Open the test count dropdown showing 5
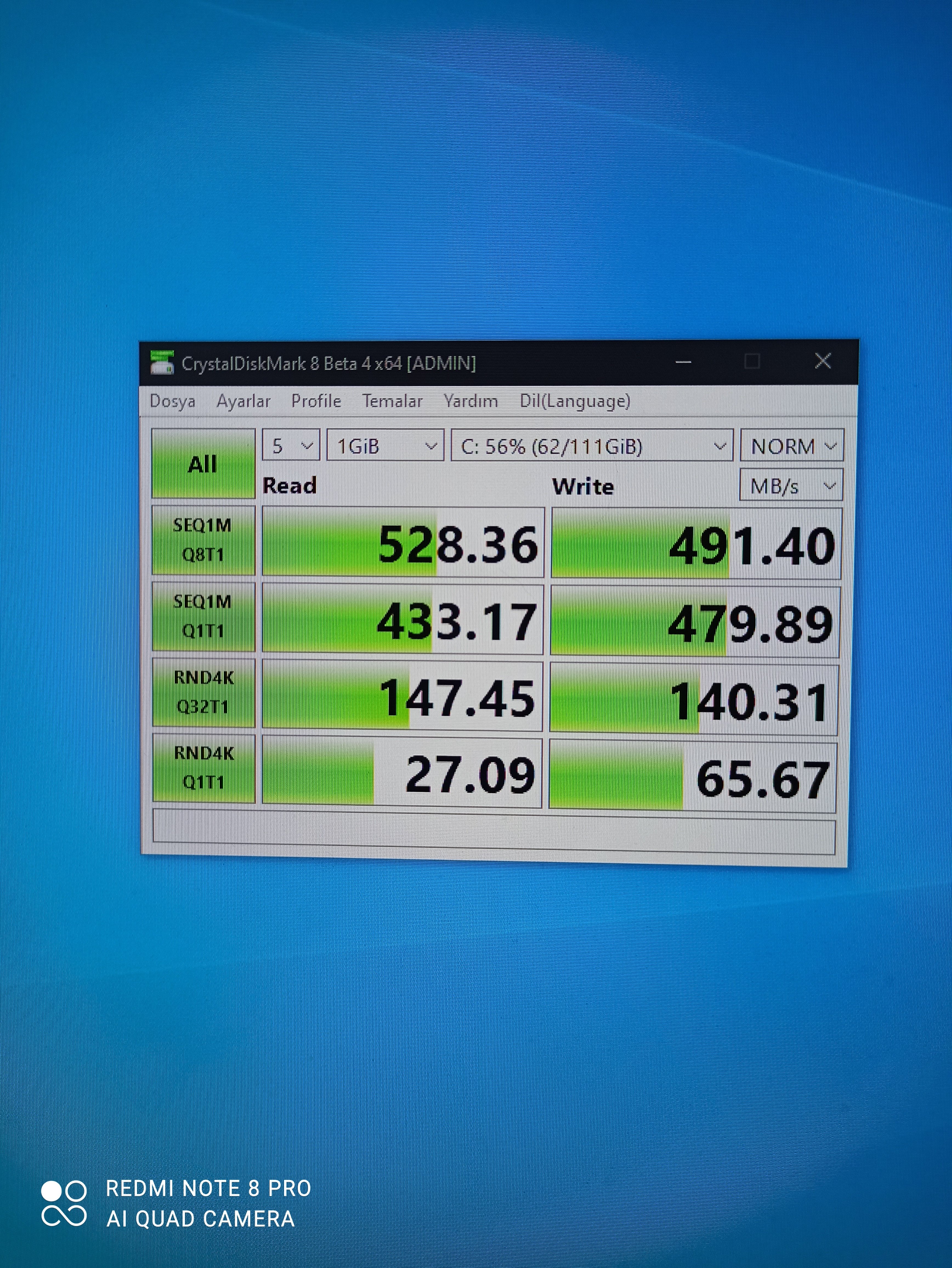 [291, 445]
